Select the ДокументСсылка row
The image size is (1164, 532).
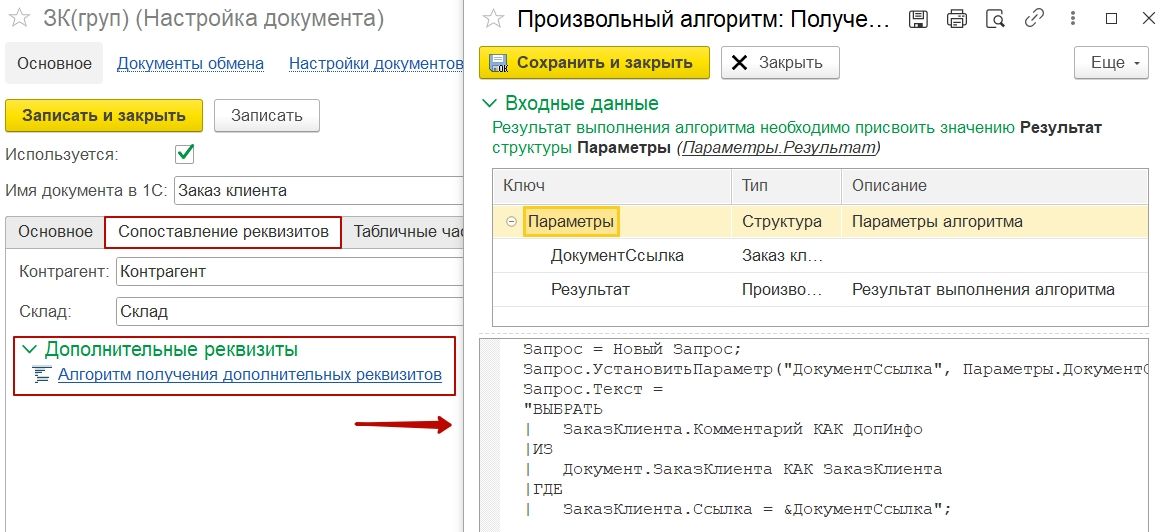pyautogui.click(x=820, y=256)
